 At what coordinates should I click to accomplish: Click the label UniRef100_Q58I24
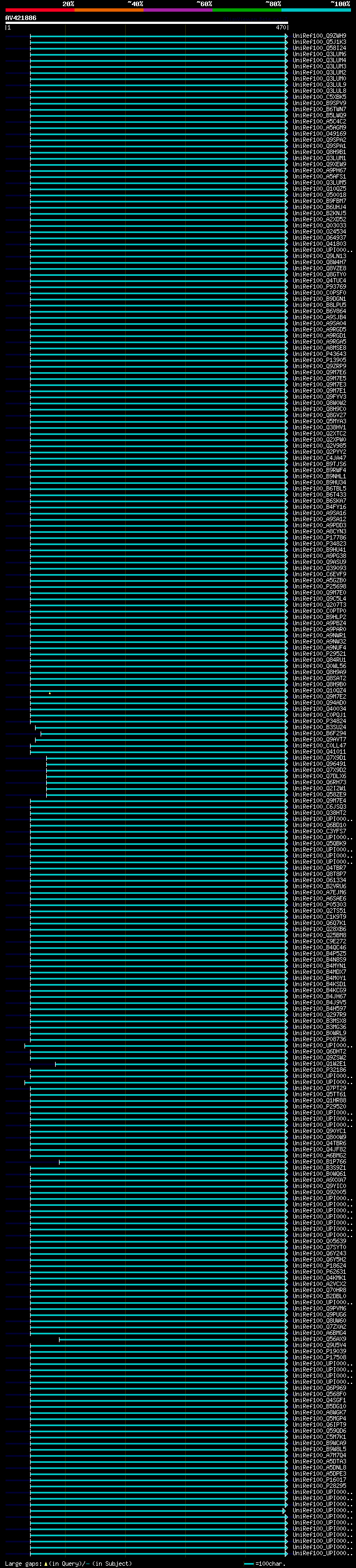[319, 48]
